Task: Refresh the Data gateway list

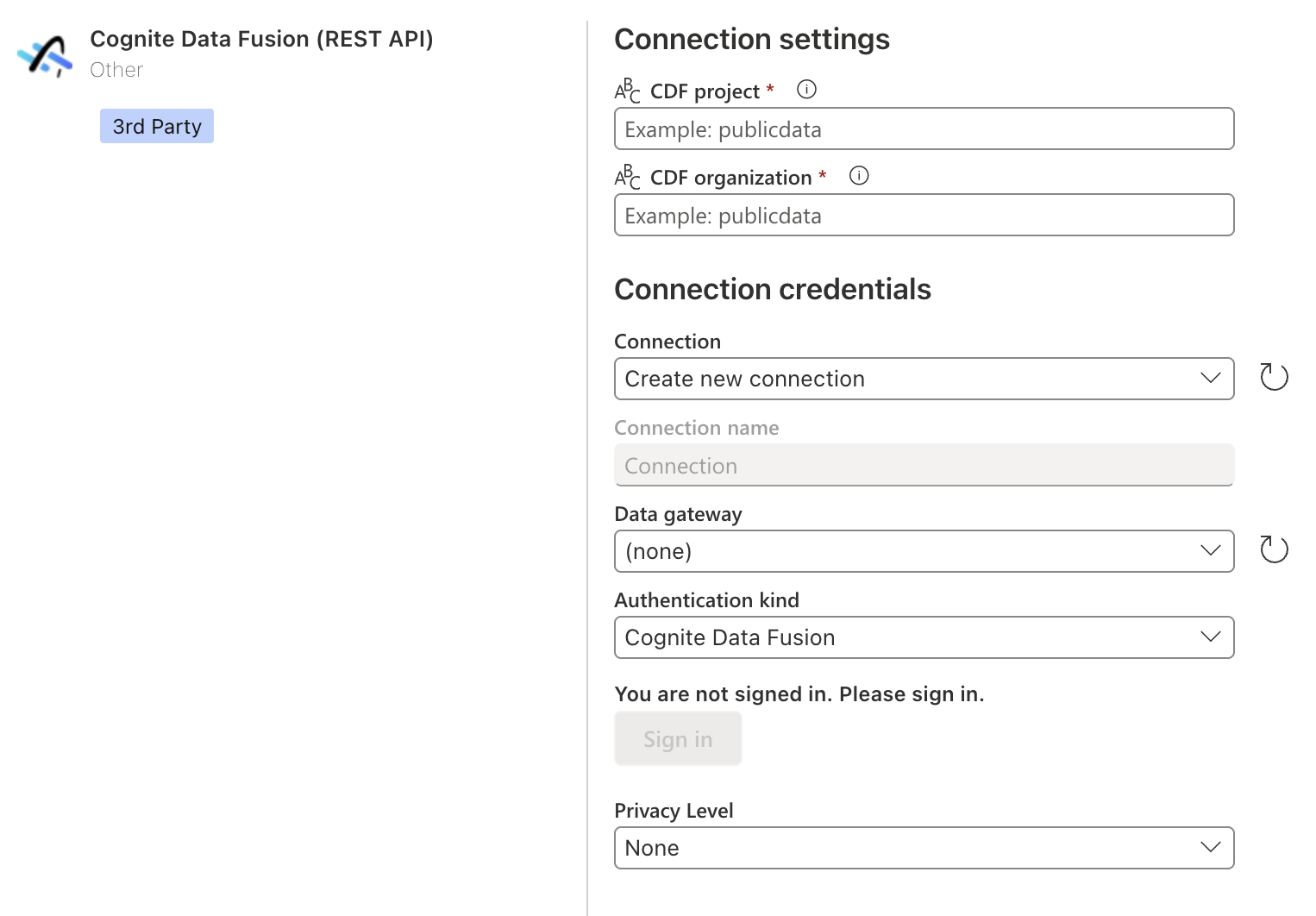Action: [x=1274, y=549]
